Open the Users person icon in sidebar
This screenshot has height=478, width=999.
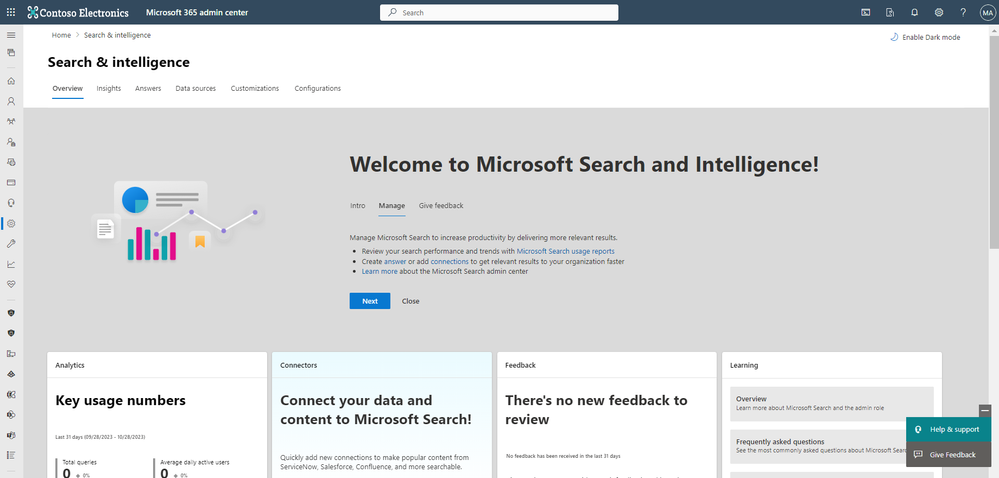tap(11, 101)
